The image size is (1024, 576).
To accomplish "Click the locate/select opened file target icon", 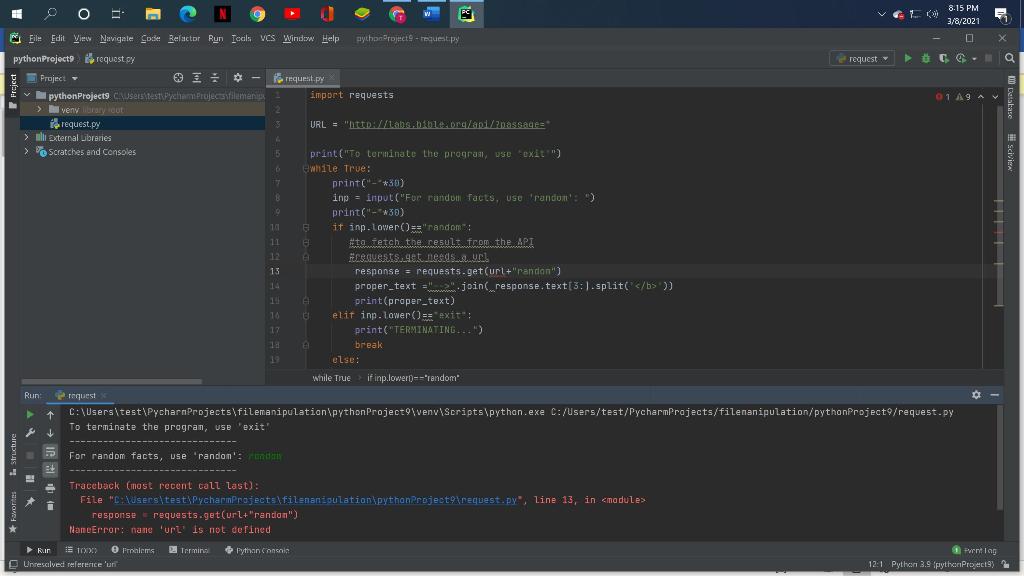I will tap(178, 78).
